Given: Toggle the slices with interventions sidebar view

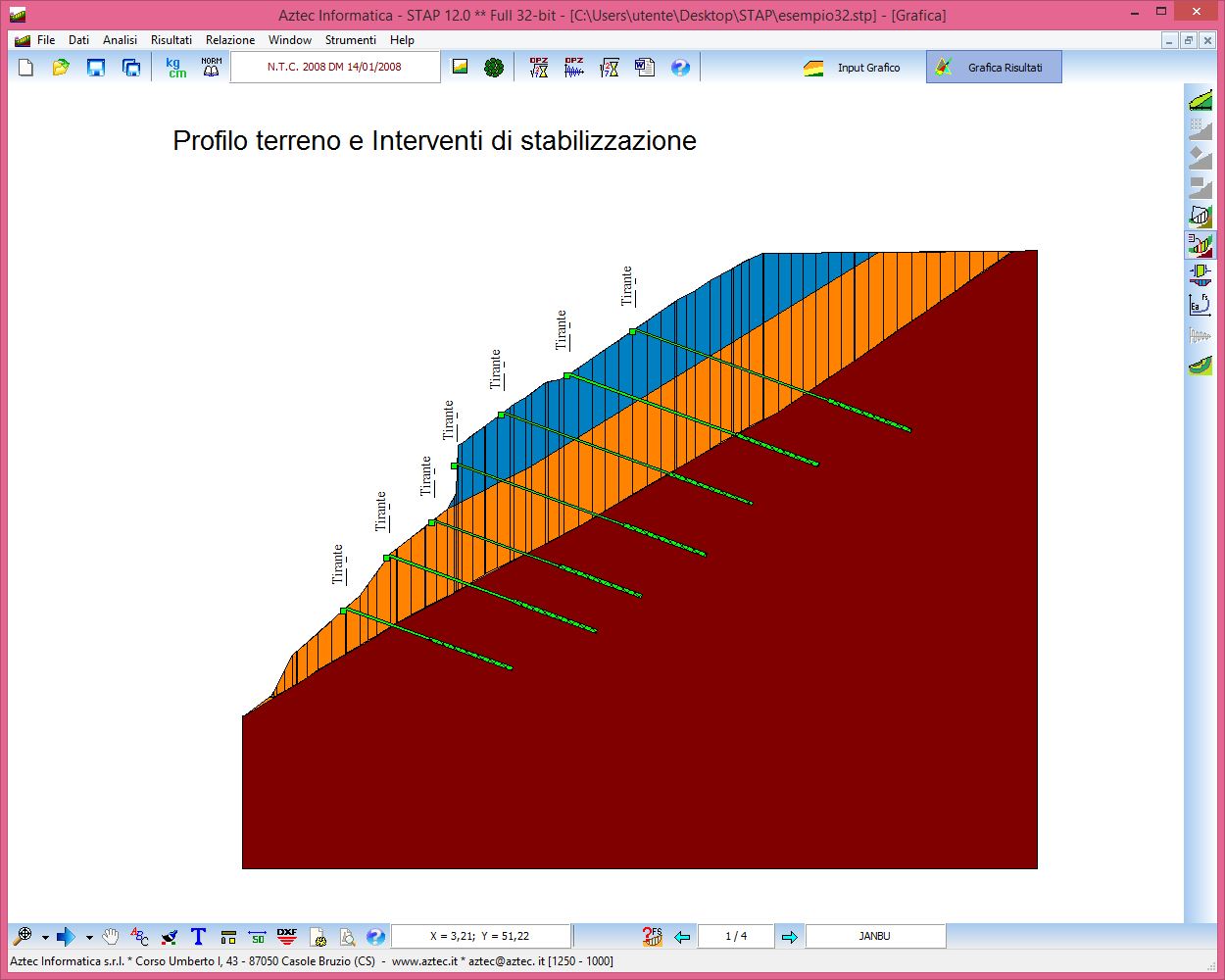Looking at the screenshot, I should (1200, 245).
